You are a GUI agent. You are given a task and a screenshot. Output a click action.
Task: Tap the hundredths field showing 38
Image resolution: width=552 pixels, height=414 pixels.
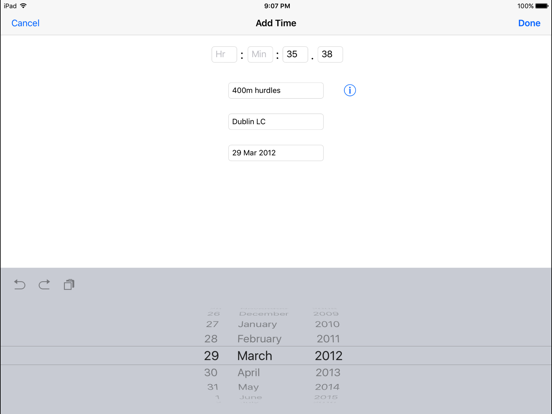(x=330, y=54)
